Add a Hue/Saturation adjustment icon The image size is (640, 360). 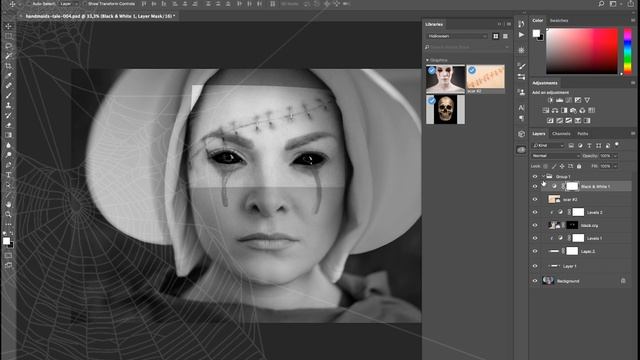click(546, 110)
